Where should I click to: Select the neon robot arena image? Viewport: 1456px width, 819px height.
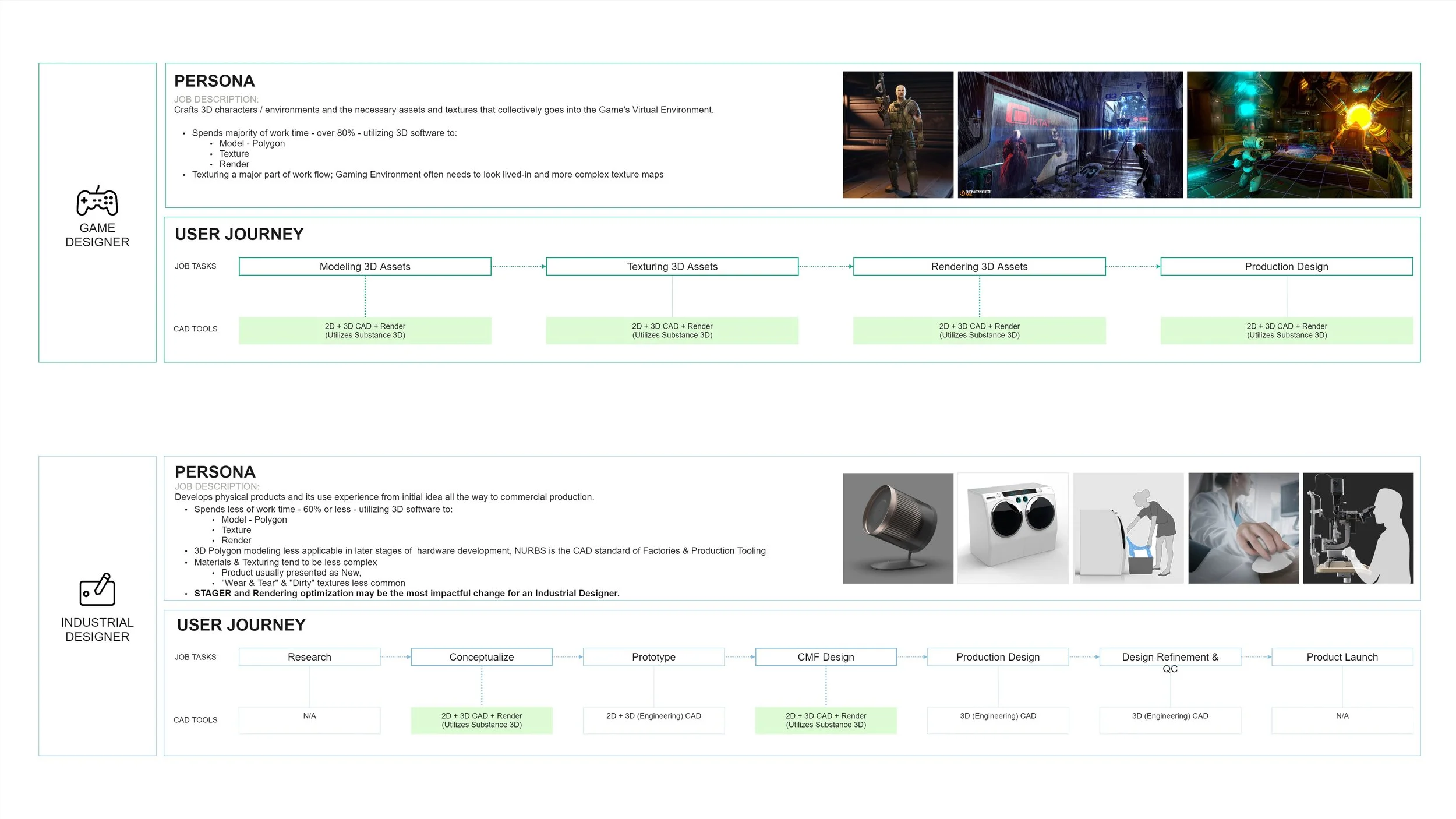[x=1299, y=135]
